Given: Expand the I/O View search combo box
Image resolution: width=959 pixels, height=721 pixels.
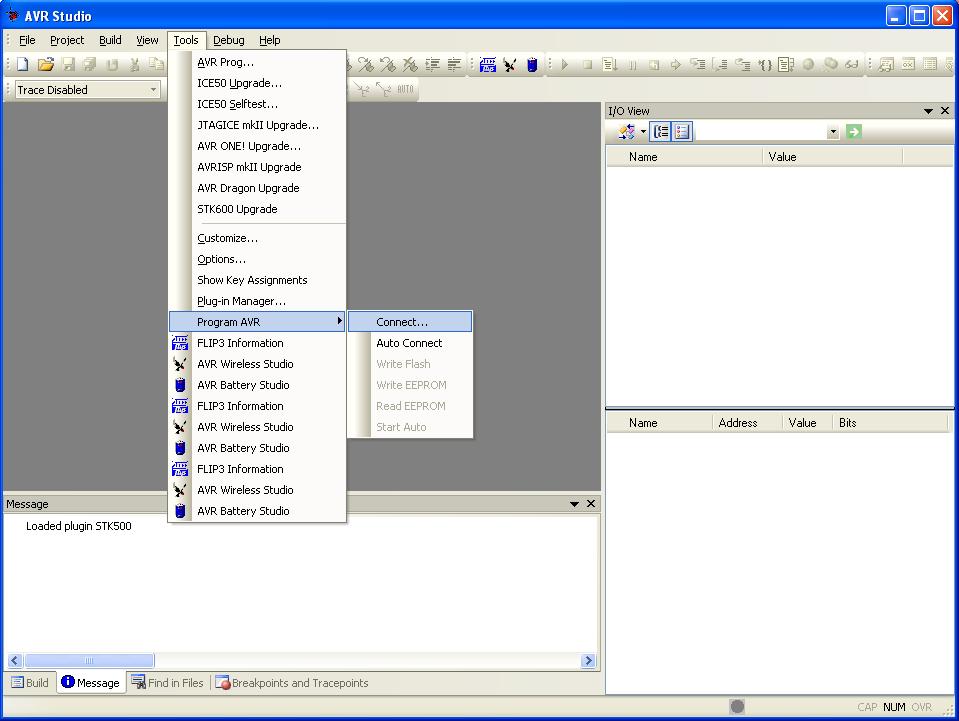Looking at the screenshot, I should tap(833, 132).
